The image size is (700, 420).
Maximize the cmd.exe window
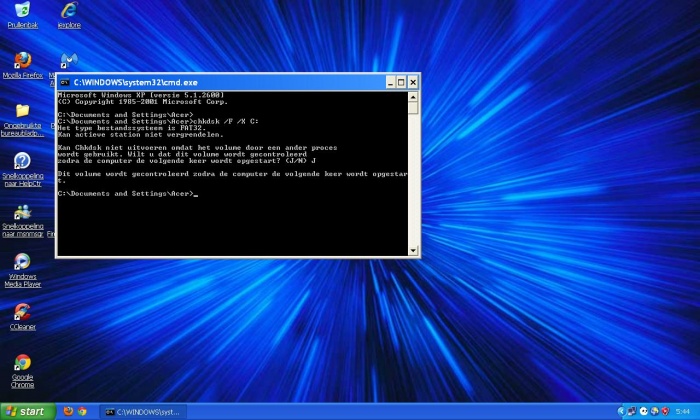coord(401,83)
